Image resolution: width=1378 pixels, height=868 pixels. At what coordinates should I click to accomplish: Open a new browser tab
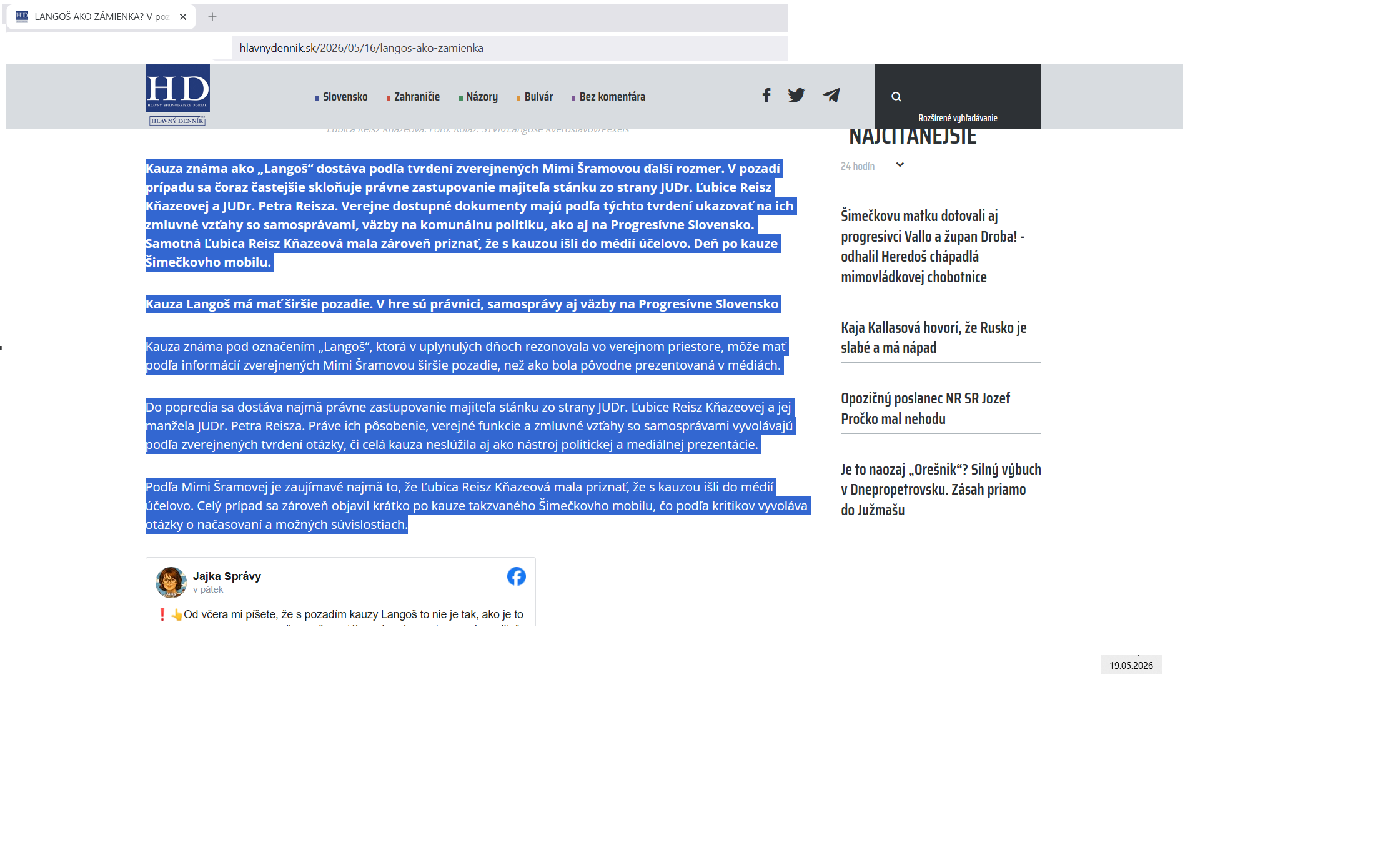pyautogui.click(x=212, y=17)
